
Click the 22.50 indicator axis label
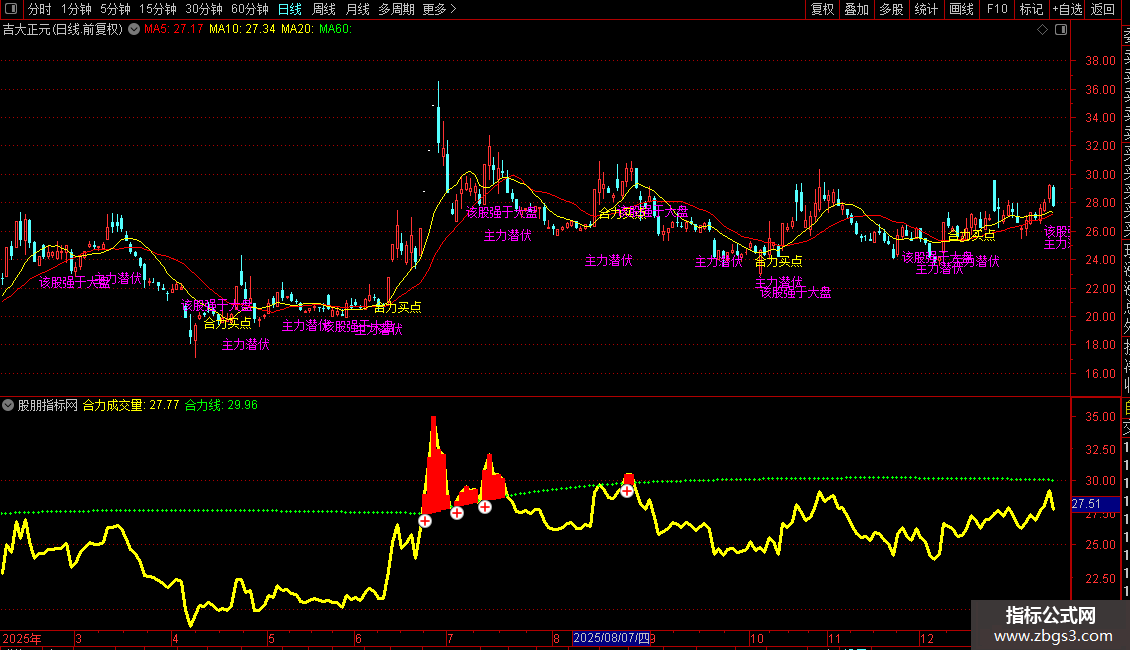tap(1100, 579)
